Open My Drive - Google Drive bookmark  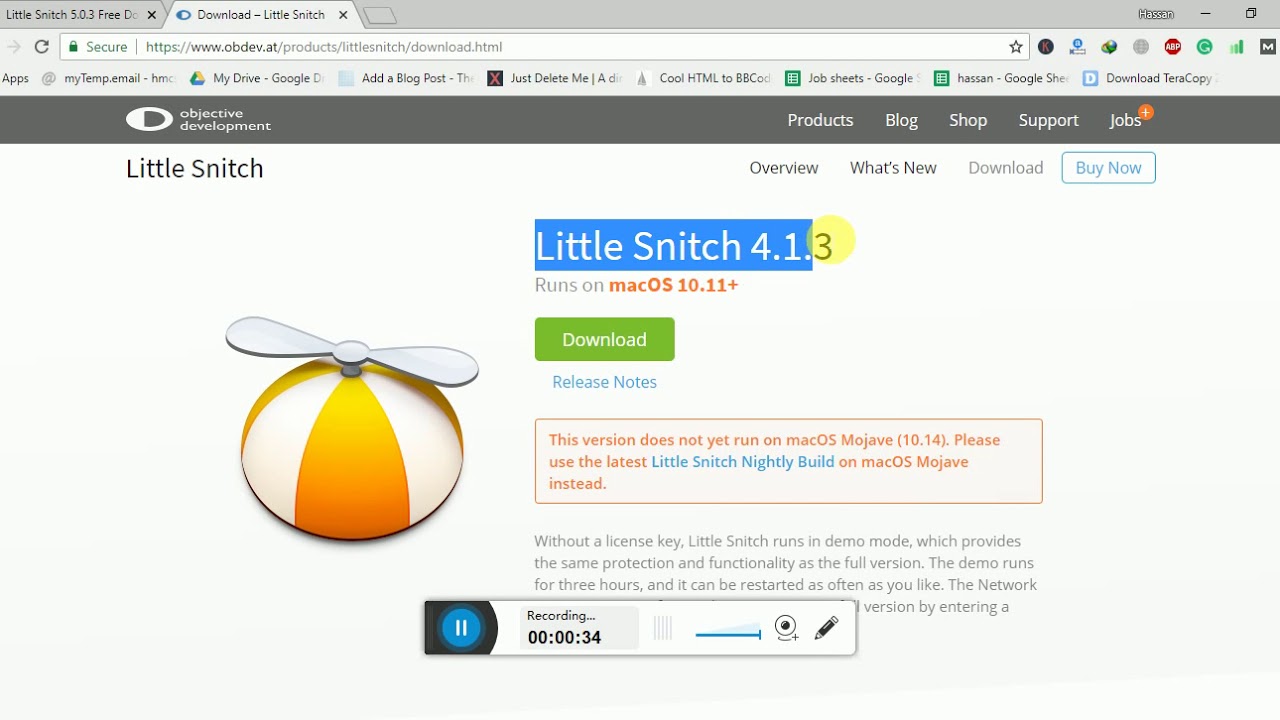click(x=257, y=78)
